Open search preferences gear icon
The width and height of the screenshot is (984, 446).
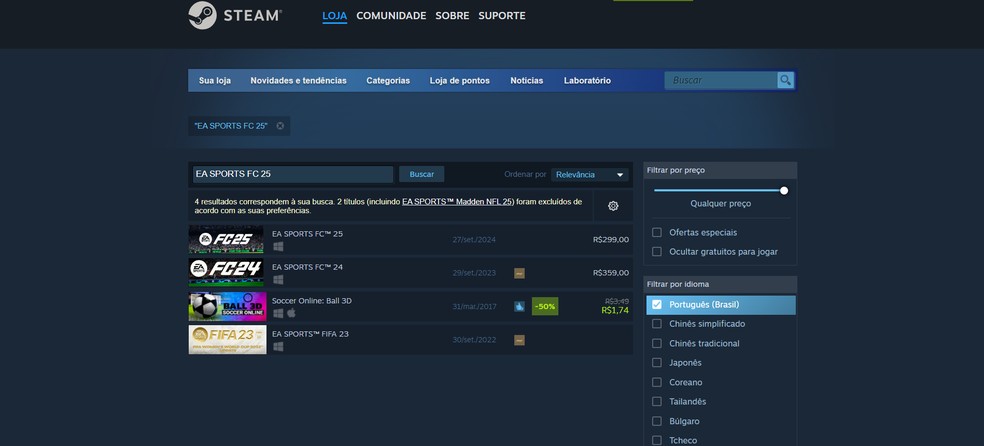pos(613,206)
